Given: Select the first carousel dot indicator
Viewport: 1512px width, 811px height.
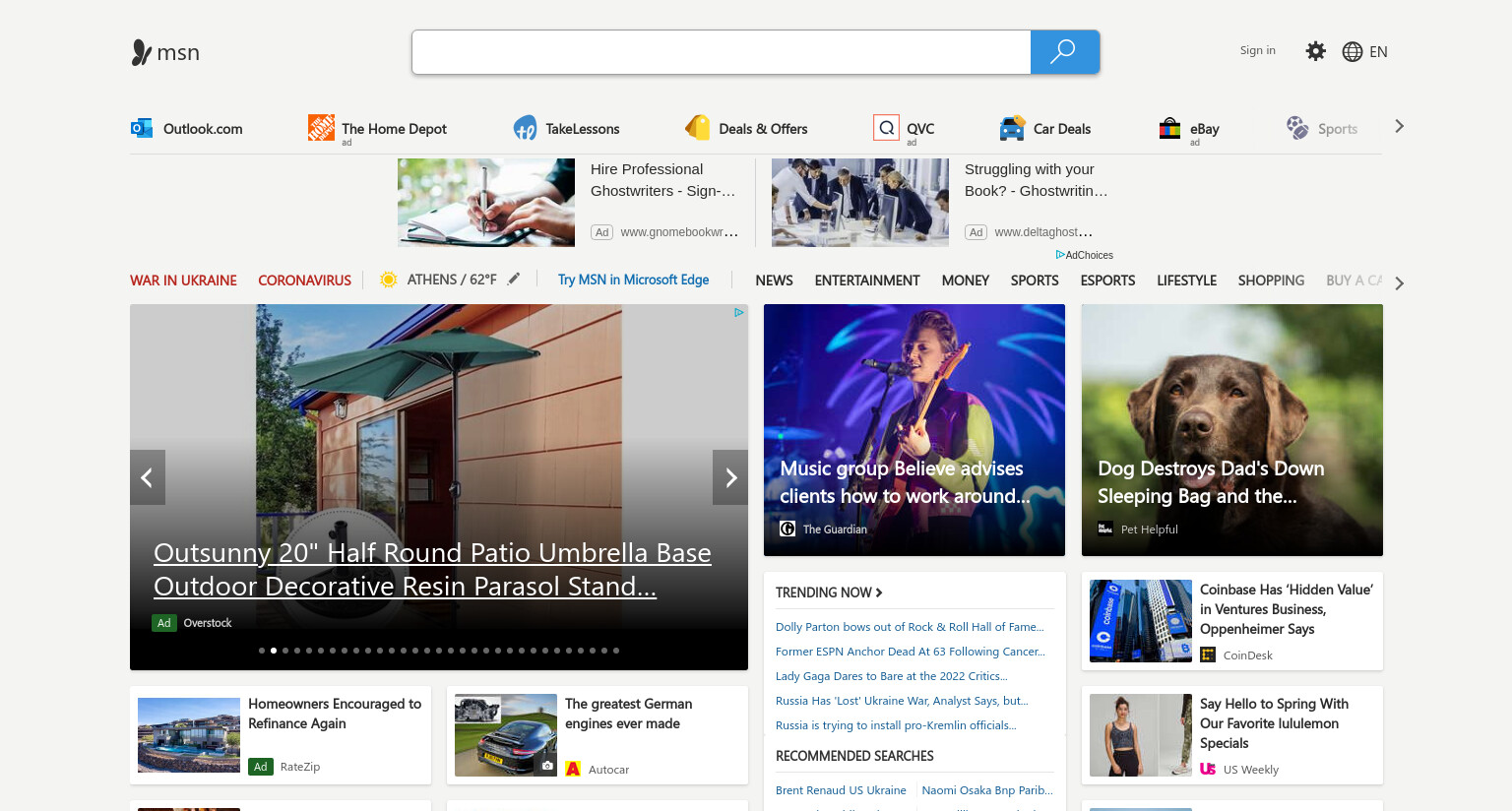Looking at the screenshot, I should tap(262, 651).
